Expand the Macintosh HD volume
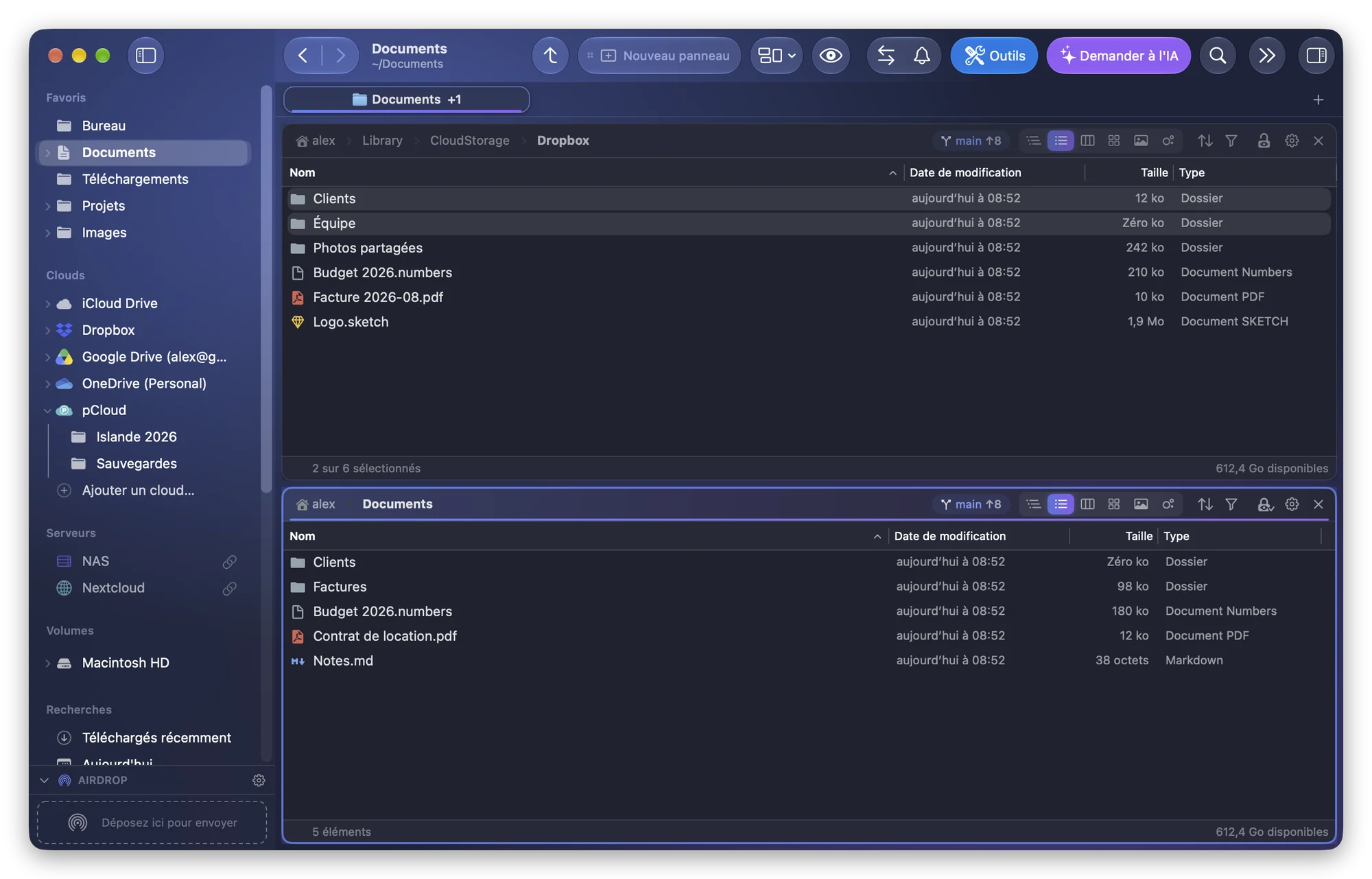Viewport: 1372px width, 879px height. (47, 664)
